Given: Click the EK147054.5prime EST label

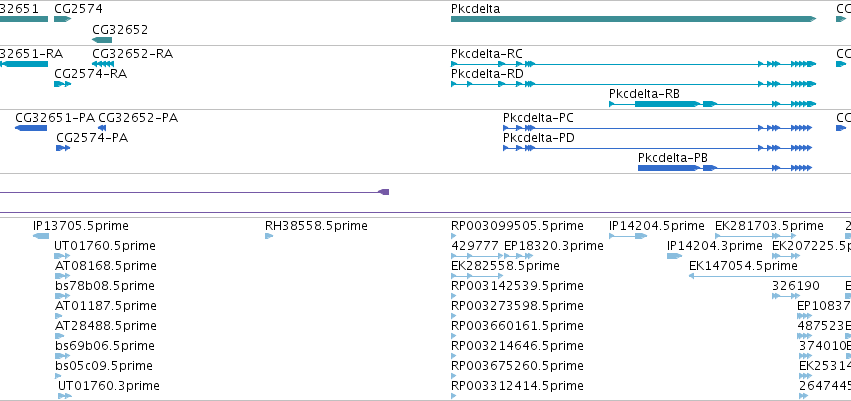Looking at the screenshot, I should pyautogui.click(x=744, y=265).
